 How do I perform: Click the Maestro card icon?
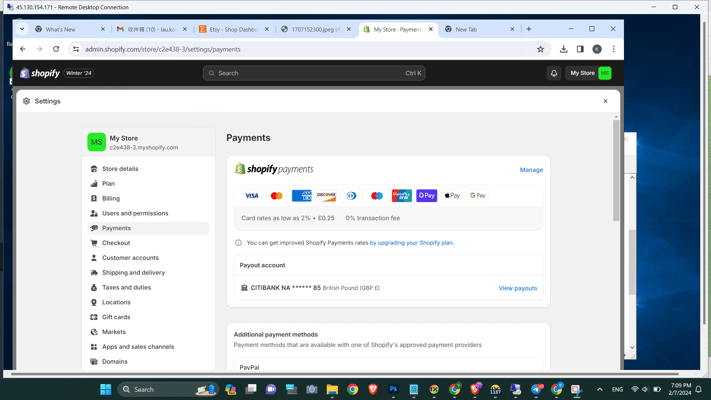(377, 196)
